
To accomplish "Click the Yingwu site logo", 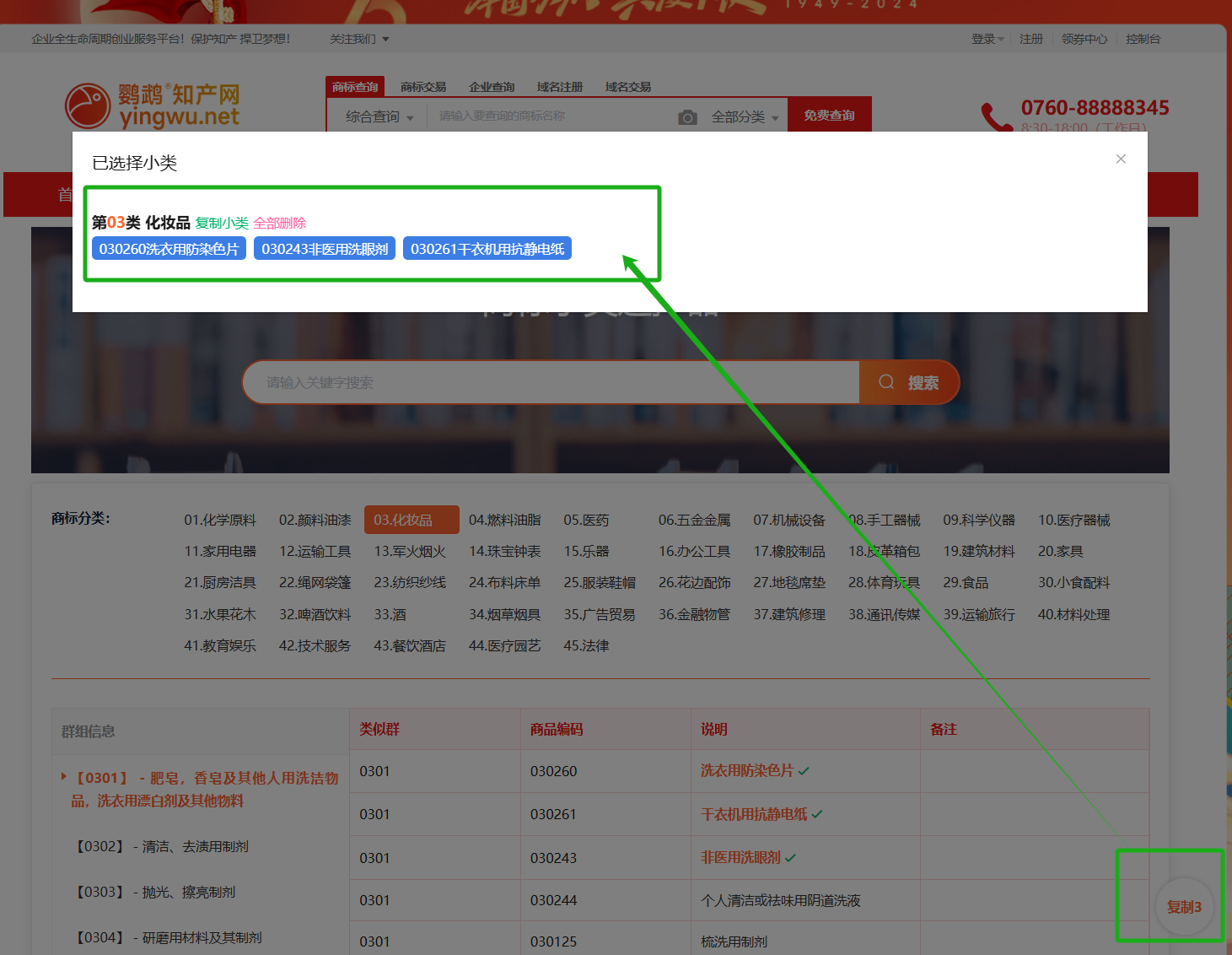I will tap(153, 106).
